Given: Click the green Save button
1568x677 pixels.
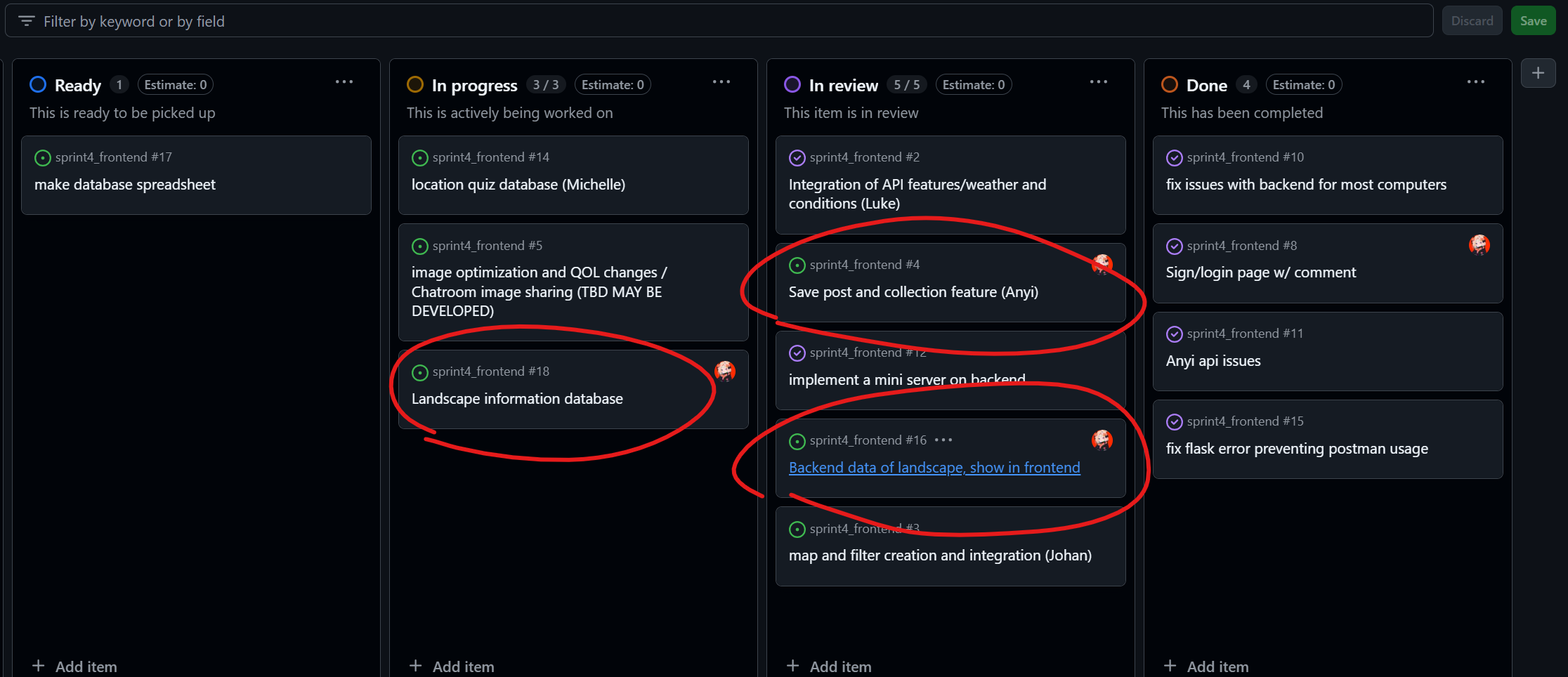Looking at the screenshot, I should [1534, 21].
